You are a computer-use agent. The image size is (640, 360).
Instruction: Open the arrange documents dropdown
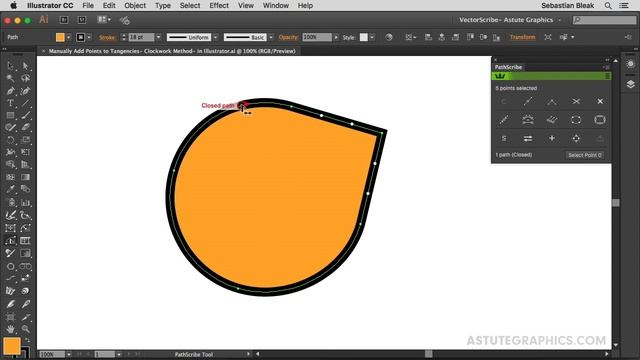coord(104,20)
